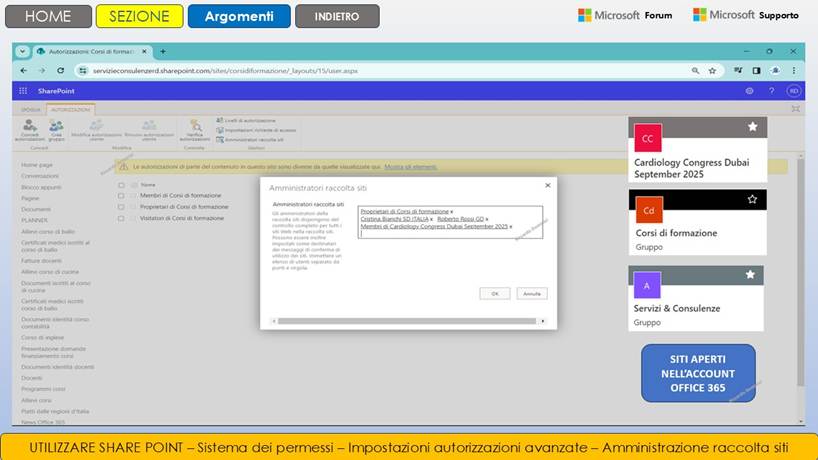
Task: Click the blue Argomenti button
Action: tap(239, 16)
